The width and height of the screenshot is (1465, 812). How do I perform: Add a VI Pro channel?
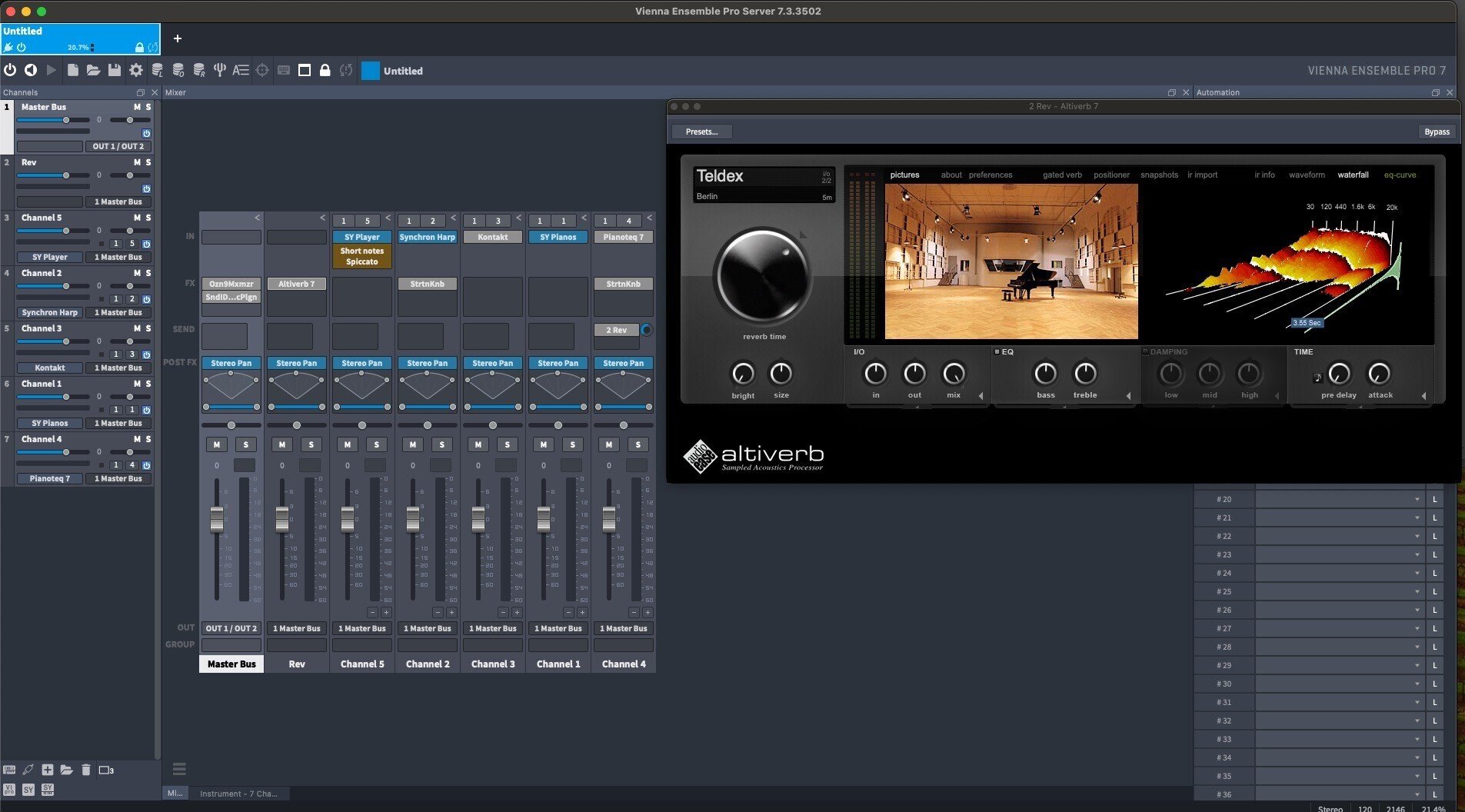[x=9, y=789]
